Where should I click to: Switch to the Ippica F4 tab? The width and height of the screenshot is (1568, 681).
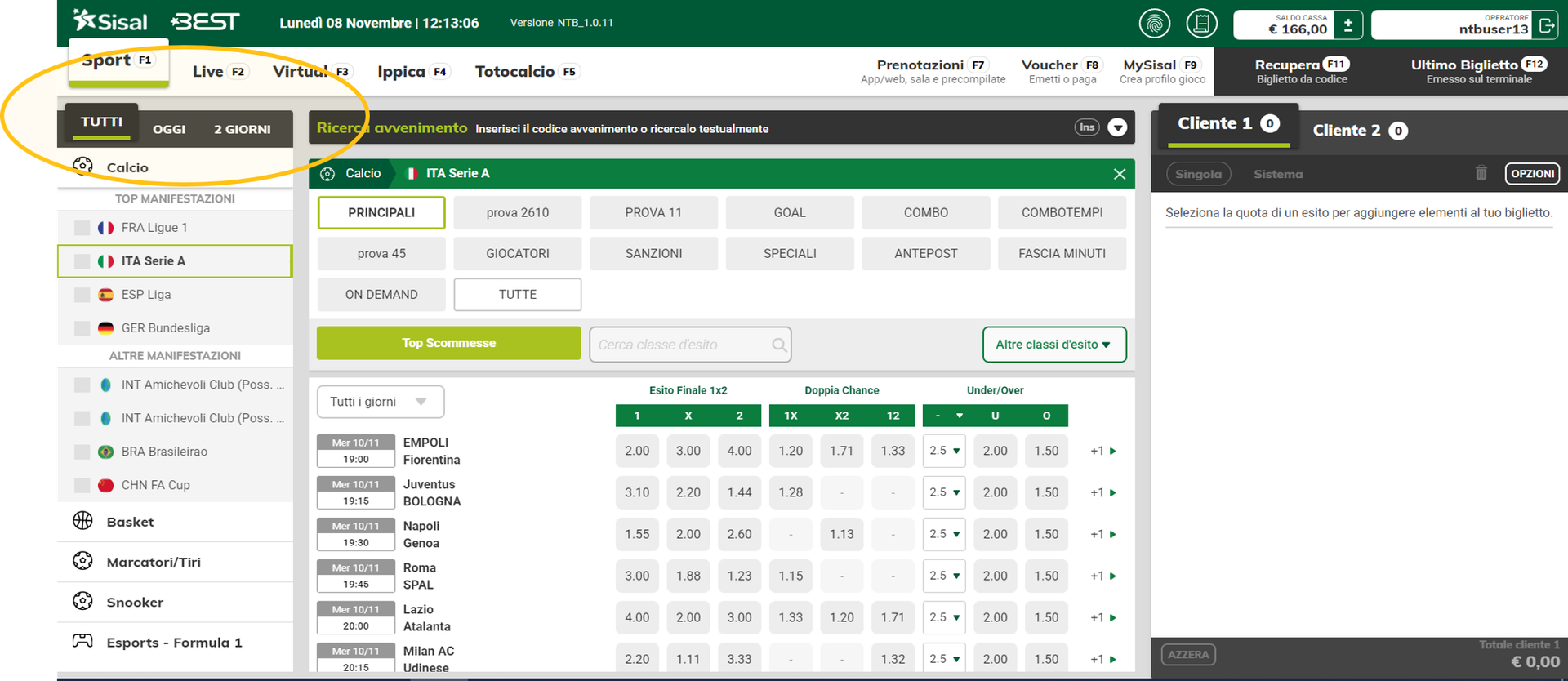tap(413, 72)
